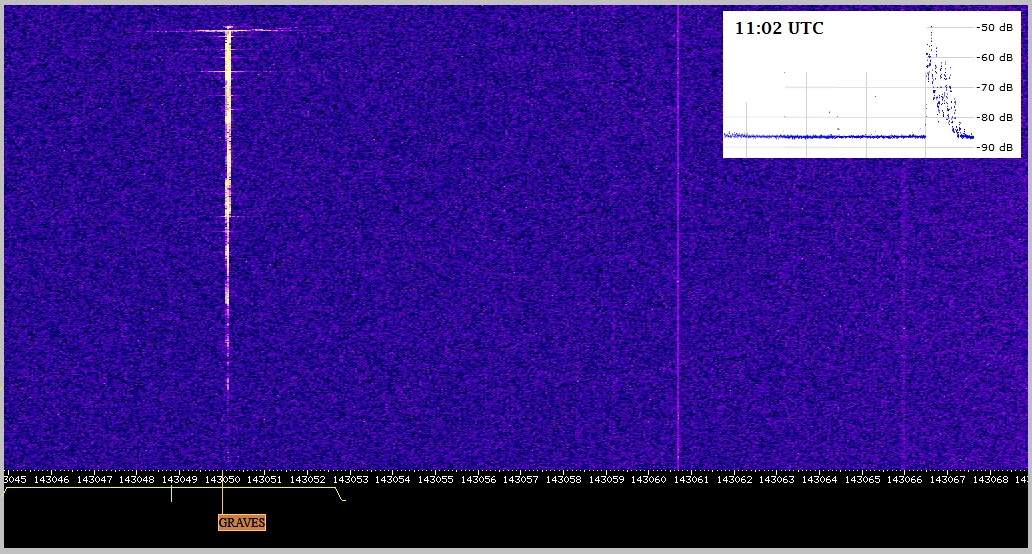The height and width of the screenshot is (554, 1032).
Task: Click the 143062 frequency tick label
Action: 735,480
